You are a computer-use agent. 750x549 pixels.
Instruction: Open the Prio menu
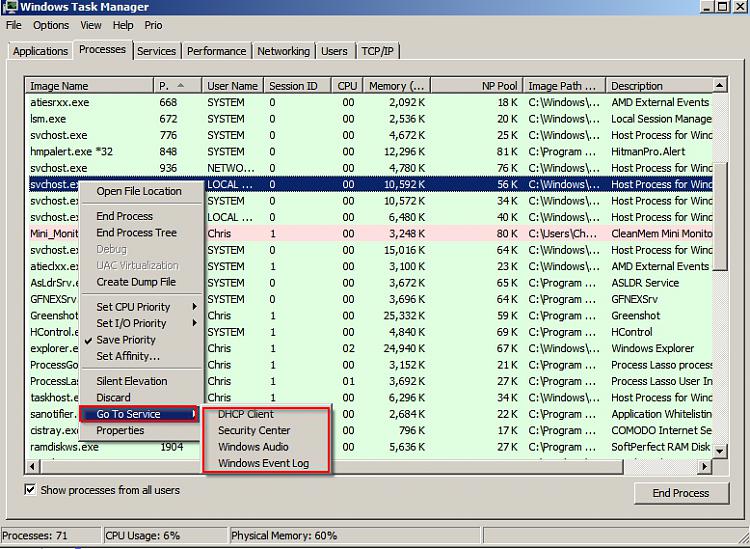pos(154,25)
